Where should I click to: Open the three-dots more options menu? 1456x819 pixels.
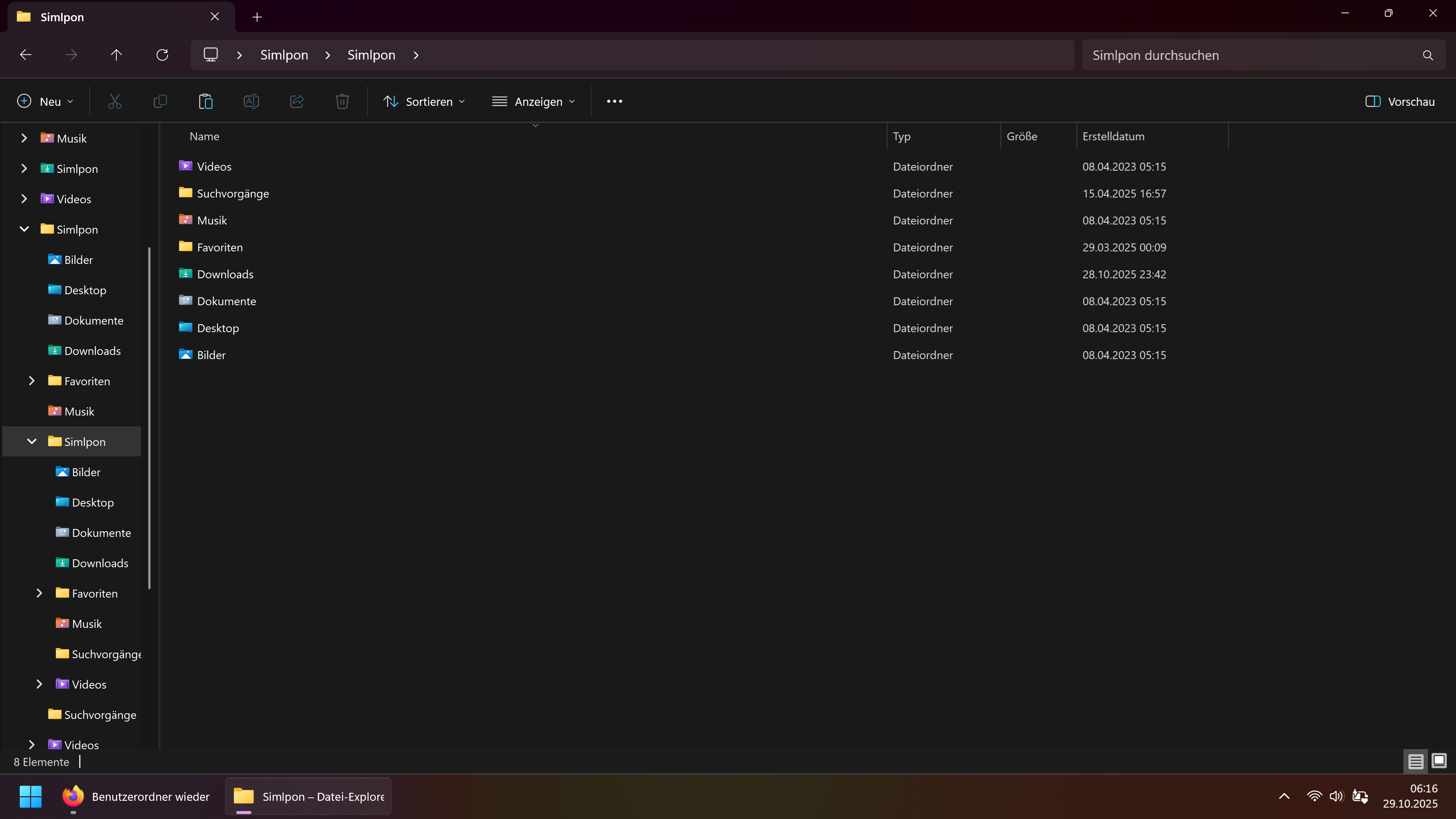(614, 102)
